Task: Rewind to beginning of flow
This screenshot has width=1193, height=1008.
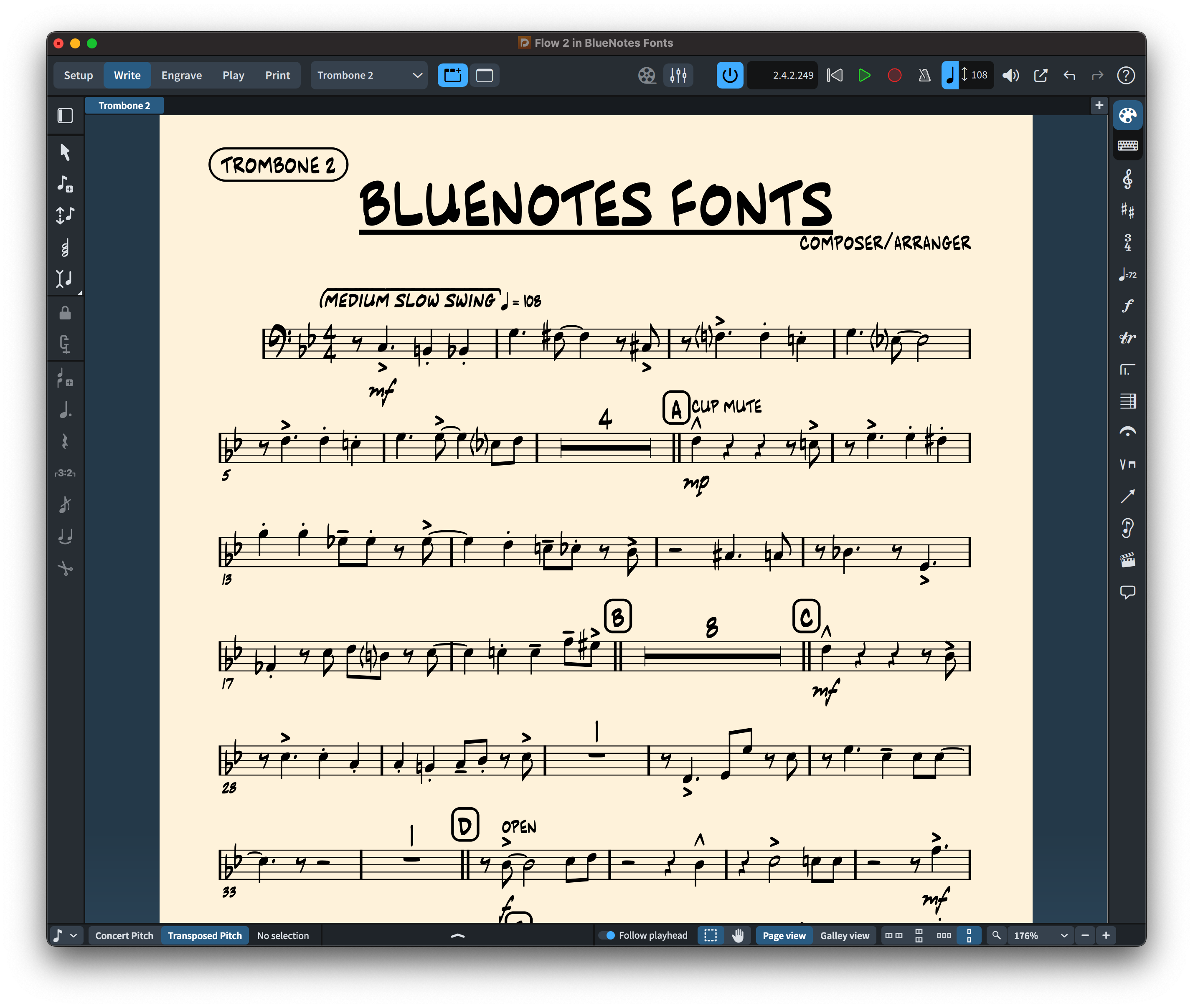Action: click(x=834, y=75)
